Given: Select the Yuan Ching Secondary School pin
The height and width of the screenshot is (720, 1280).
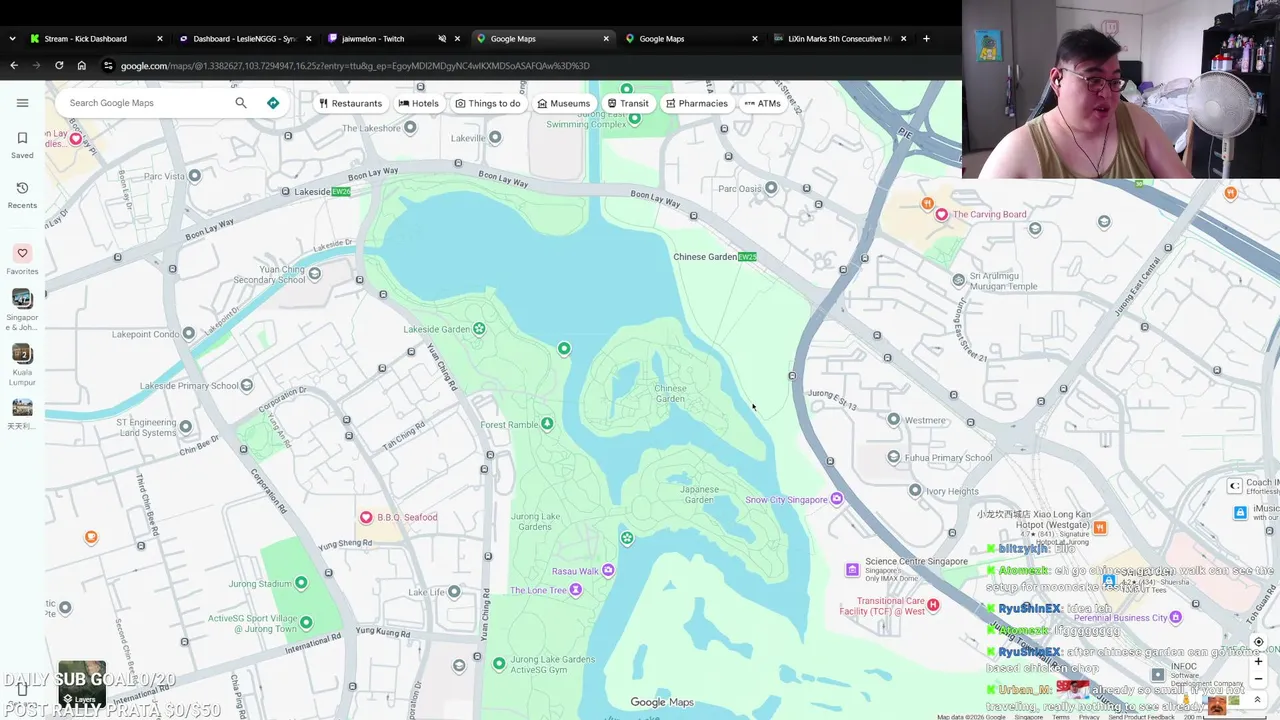Looking at the screenshot, I should 315,273.
